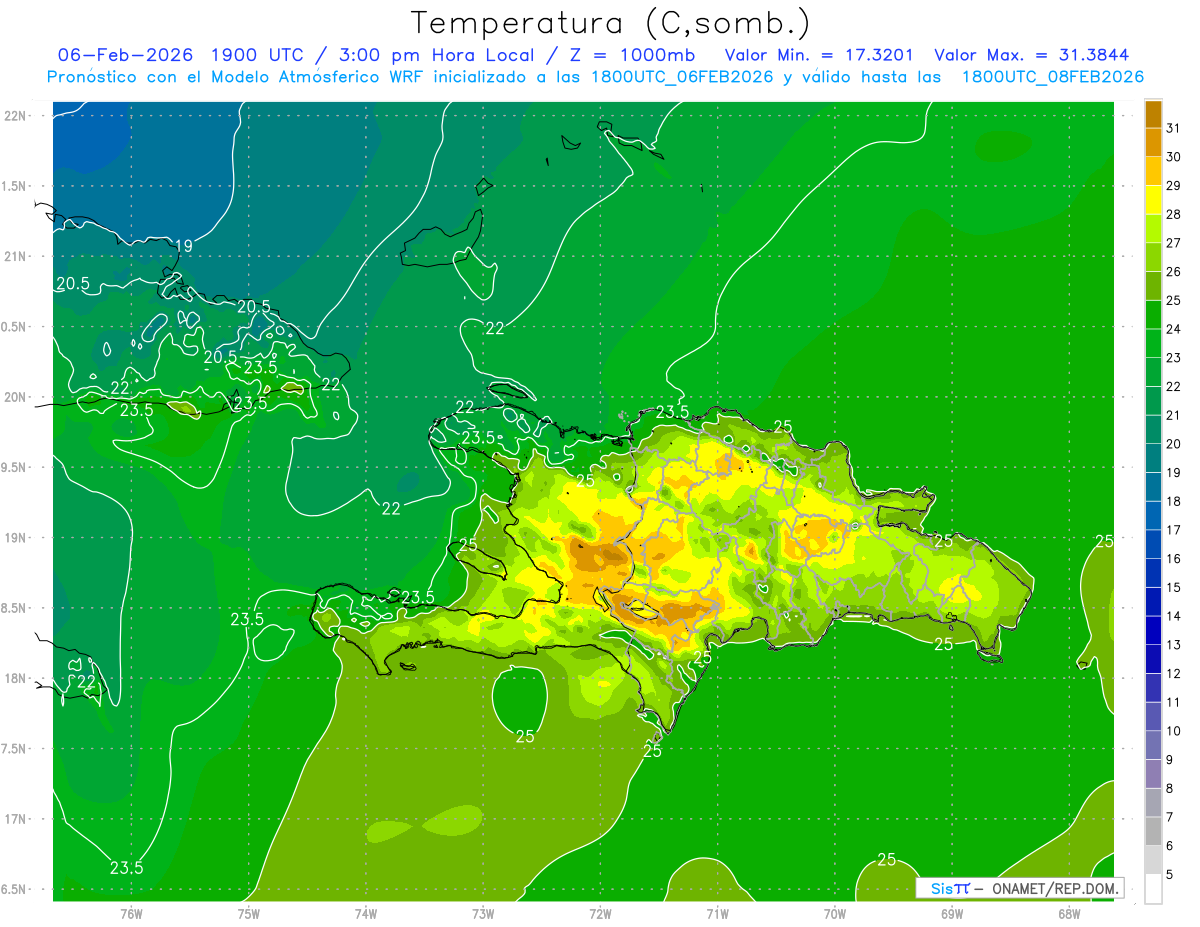Viewport: 1200px width, 927px height.
Task: Click the "27" label on the color scale
Action: pos(1174,243)
